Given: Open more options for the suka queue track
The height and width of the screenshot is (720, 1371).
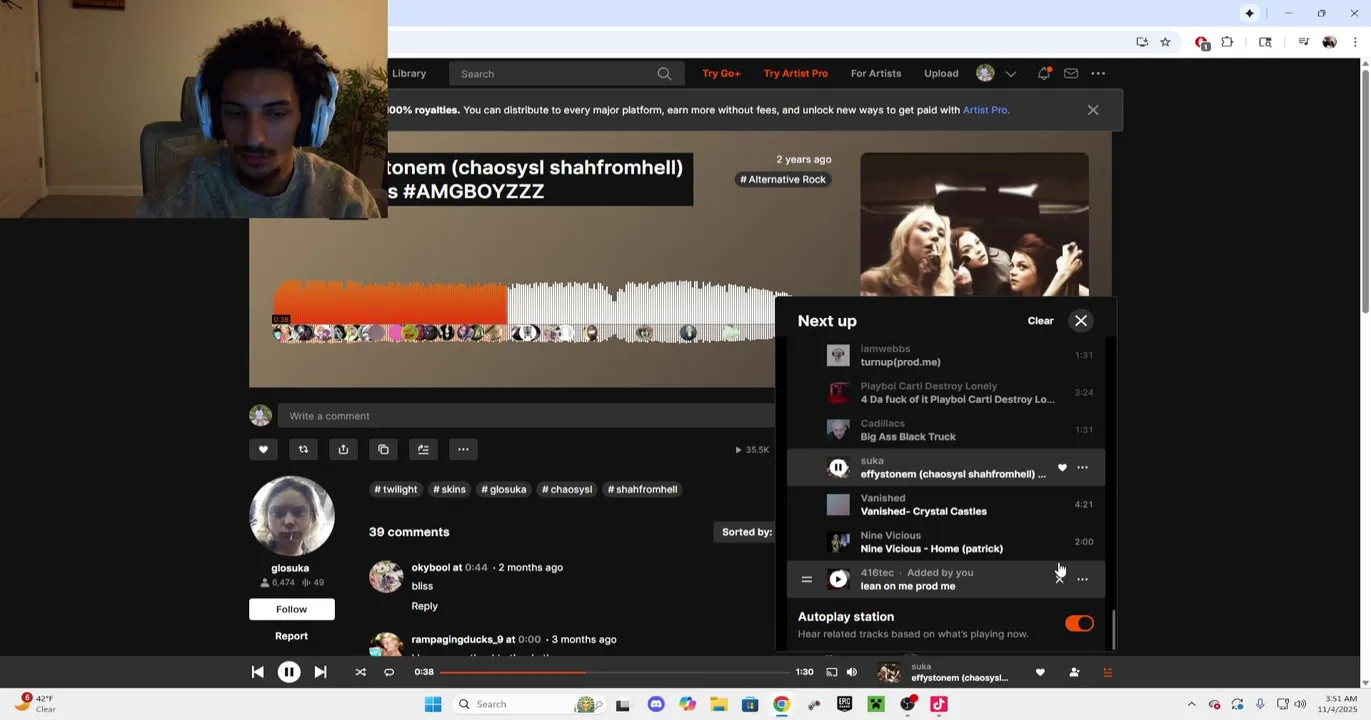Looking at the screenshot, I should point(1082,468).
